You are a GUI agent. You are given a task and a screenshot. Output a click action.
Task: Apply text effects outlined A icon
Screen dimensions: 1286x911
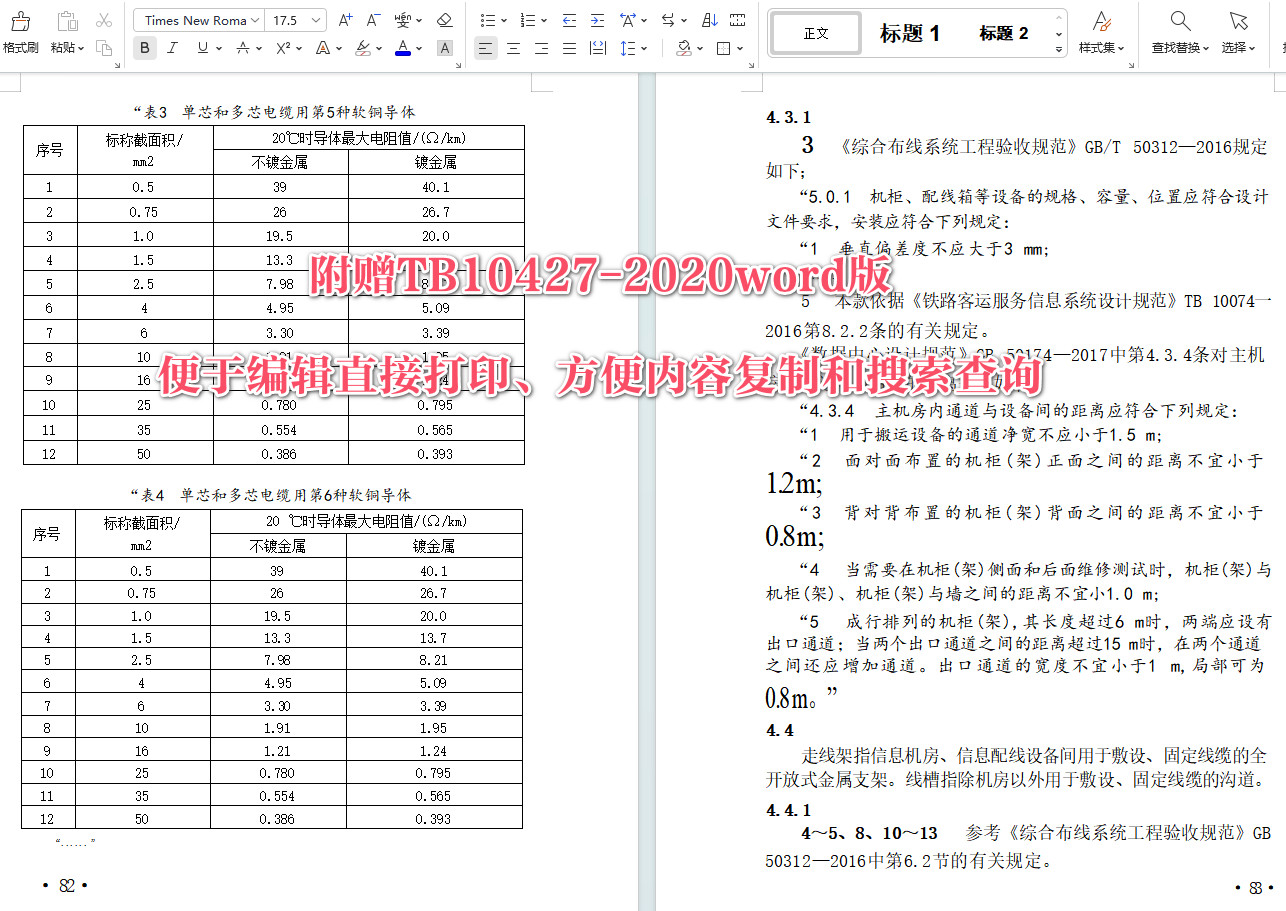point(323,47)
